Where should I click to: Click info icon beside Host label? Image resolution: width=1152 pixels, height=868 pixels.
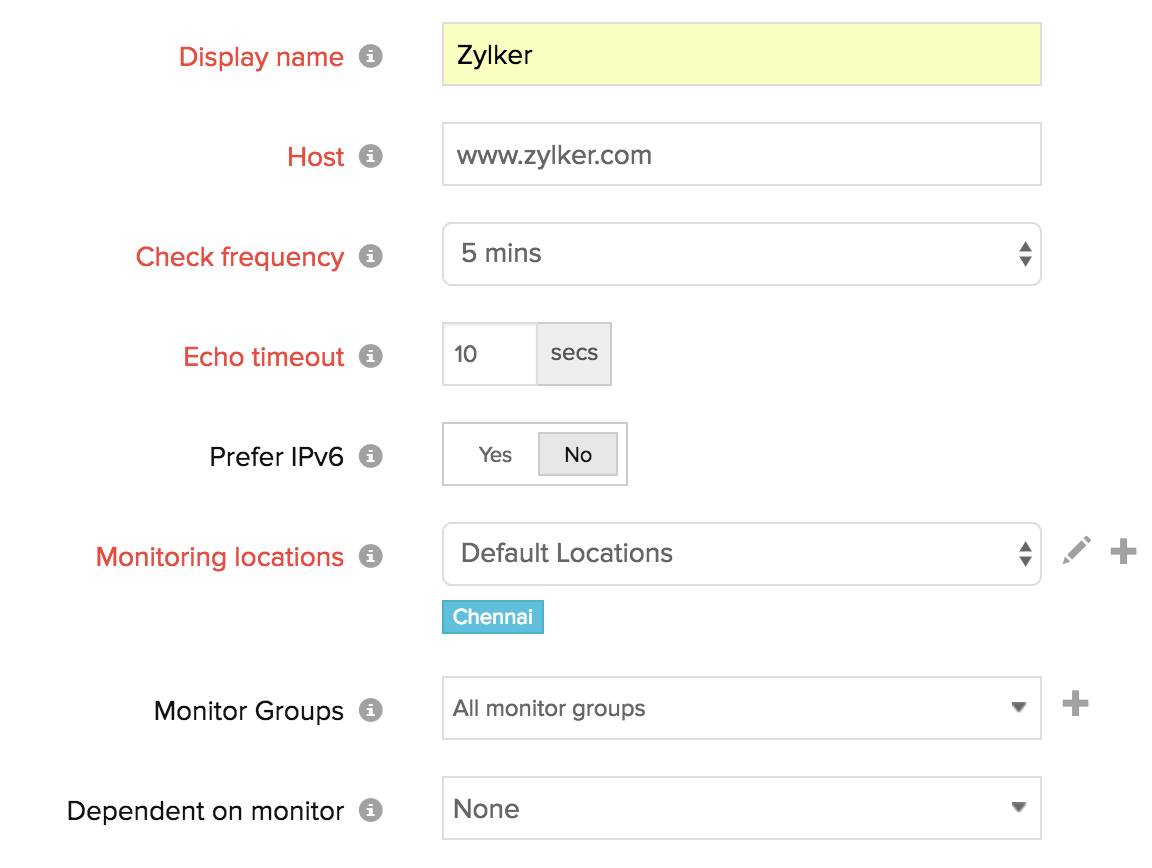point(371,156)
